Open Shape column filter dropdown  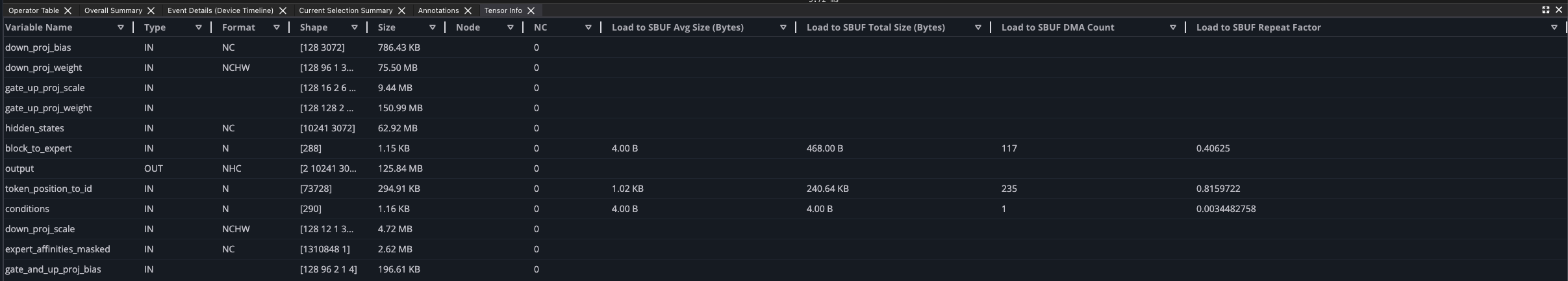tap(354, 27)
